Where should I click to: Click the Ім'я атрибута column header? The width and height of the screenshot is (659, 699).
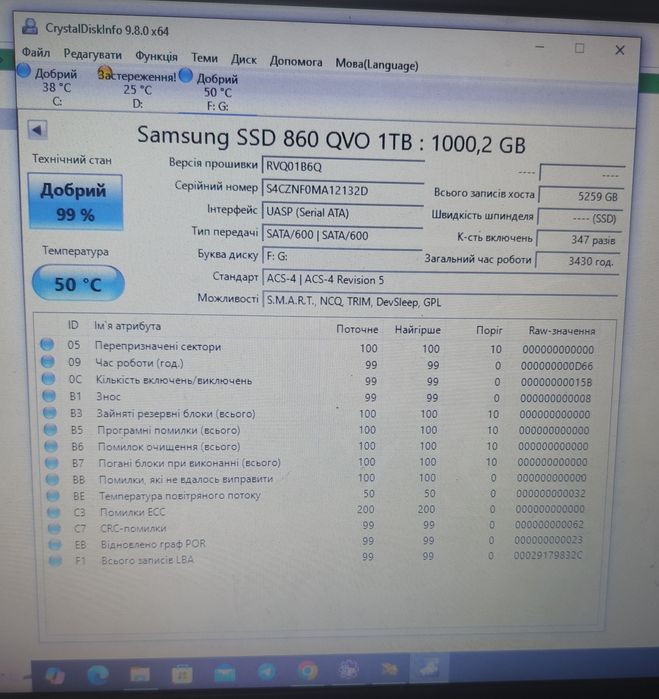[x=127, y=326]
